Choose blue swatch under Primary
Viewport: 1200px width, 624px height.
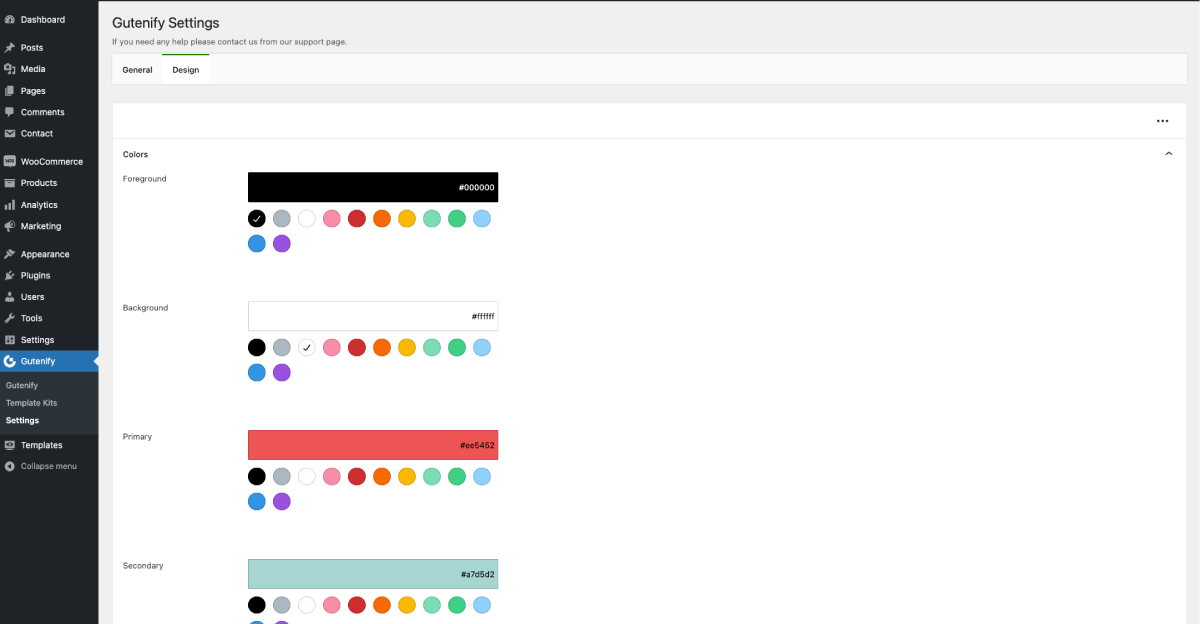click(257, 501)
